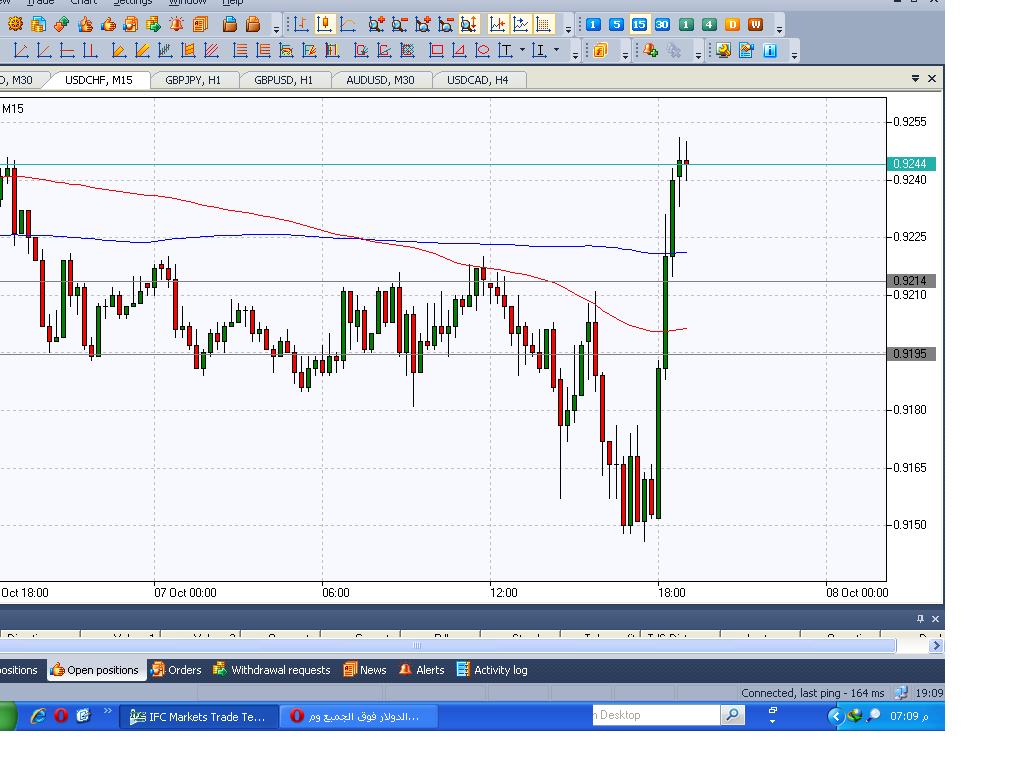Switch timeframe to 30 minutes
Image resolution: width=1024 pixels, height=768 pixels.
pos(662,25)
